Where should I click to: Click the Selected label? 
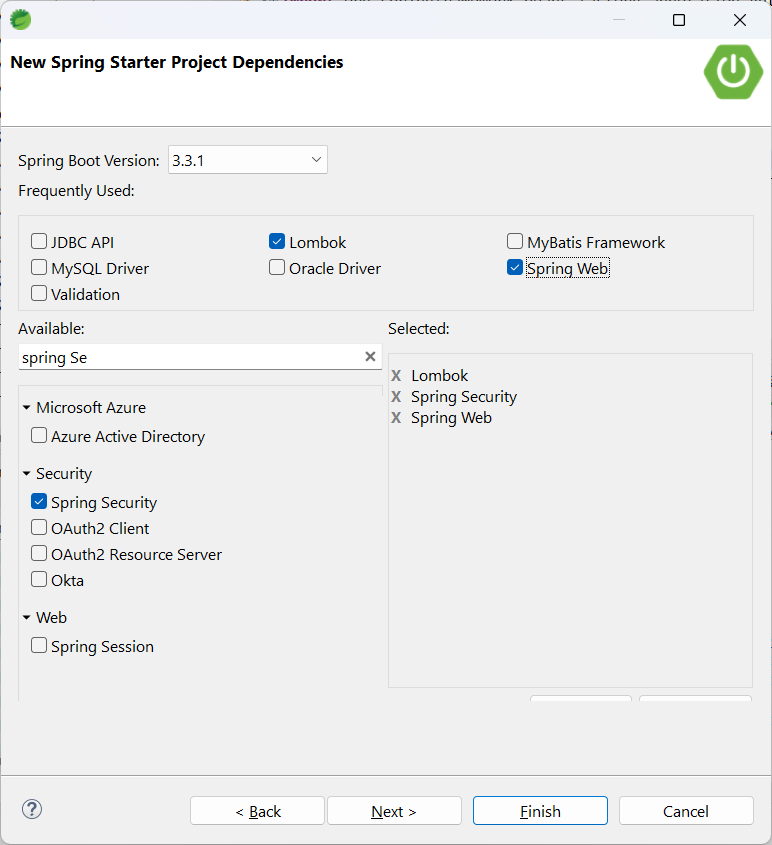click(419, 329)
